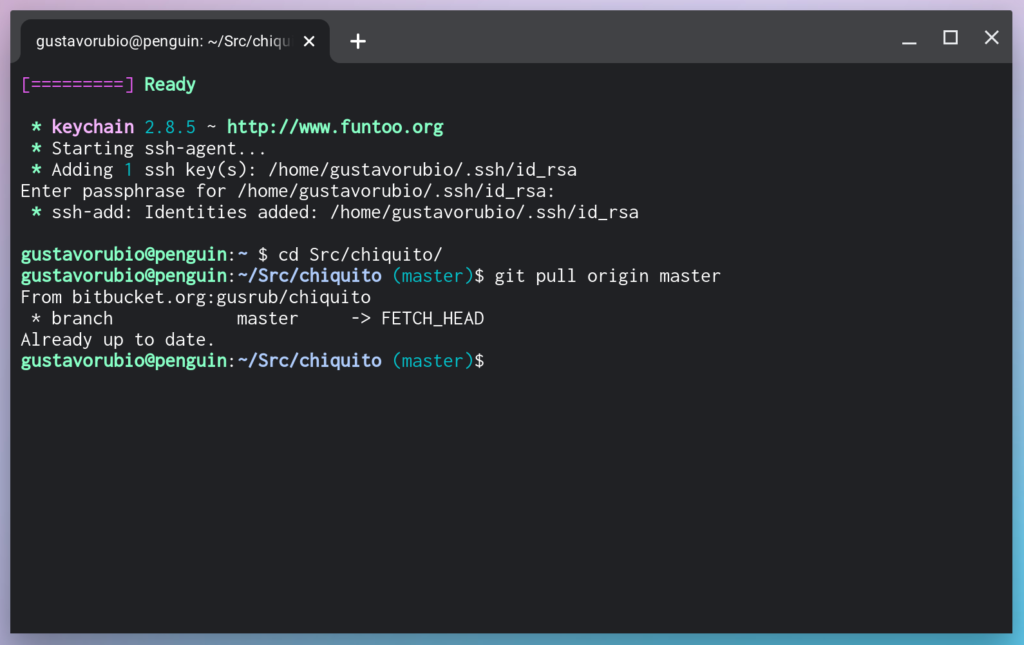Screen dimensions: 1024x645
Task: Open the http://www.funtoo.org link
Action: pyautogui.click(x=335, y=127)
